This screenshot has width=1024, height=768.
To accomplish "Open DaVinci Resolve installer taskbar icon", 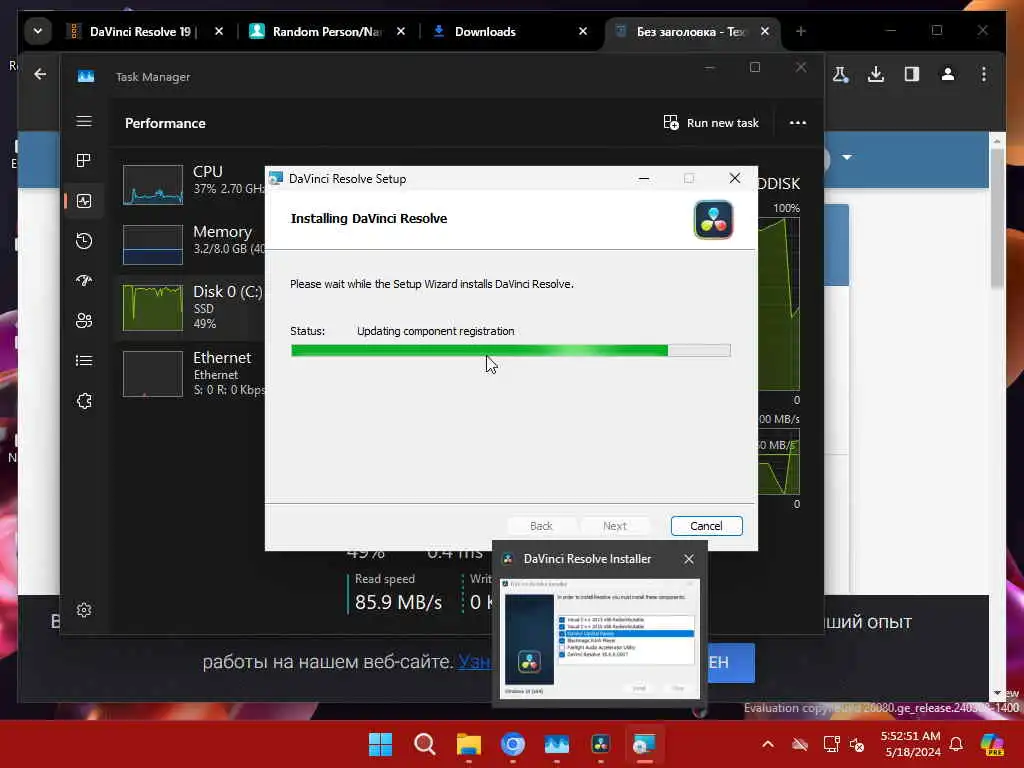I will point(600,744).
